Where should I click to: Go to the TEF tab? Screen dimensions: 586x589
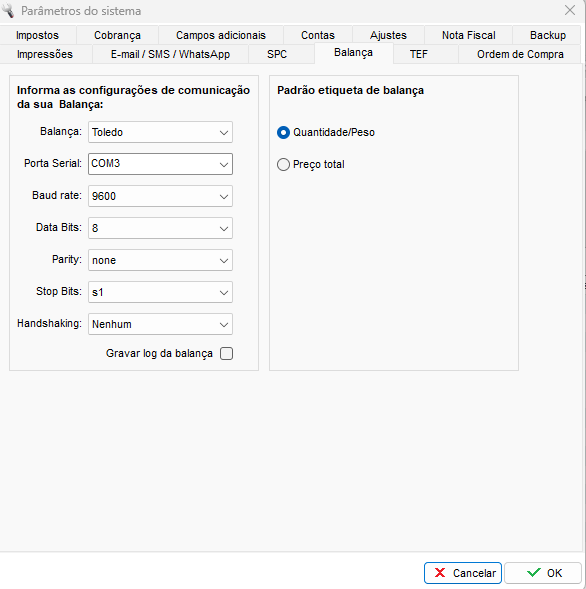(418, 54)
